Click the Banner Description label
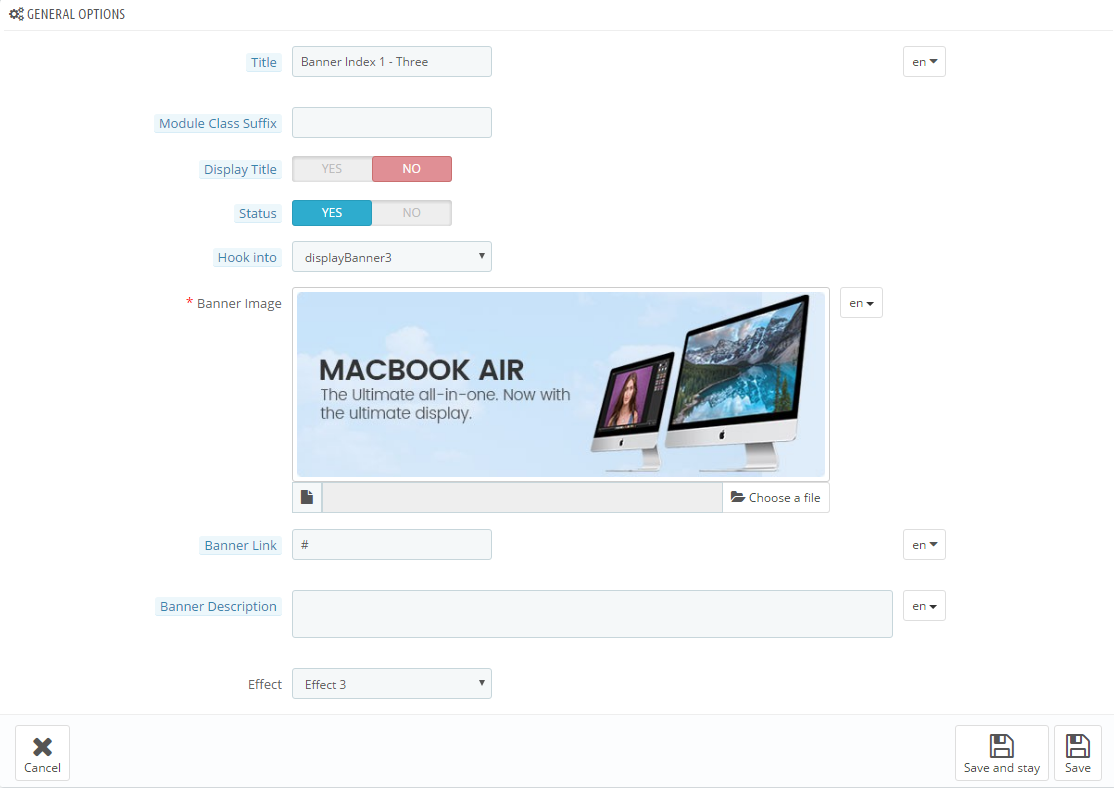Viewport: 1114px width, 788px height. click(x=218, y=607)
